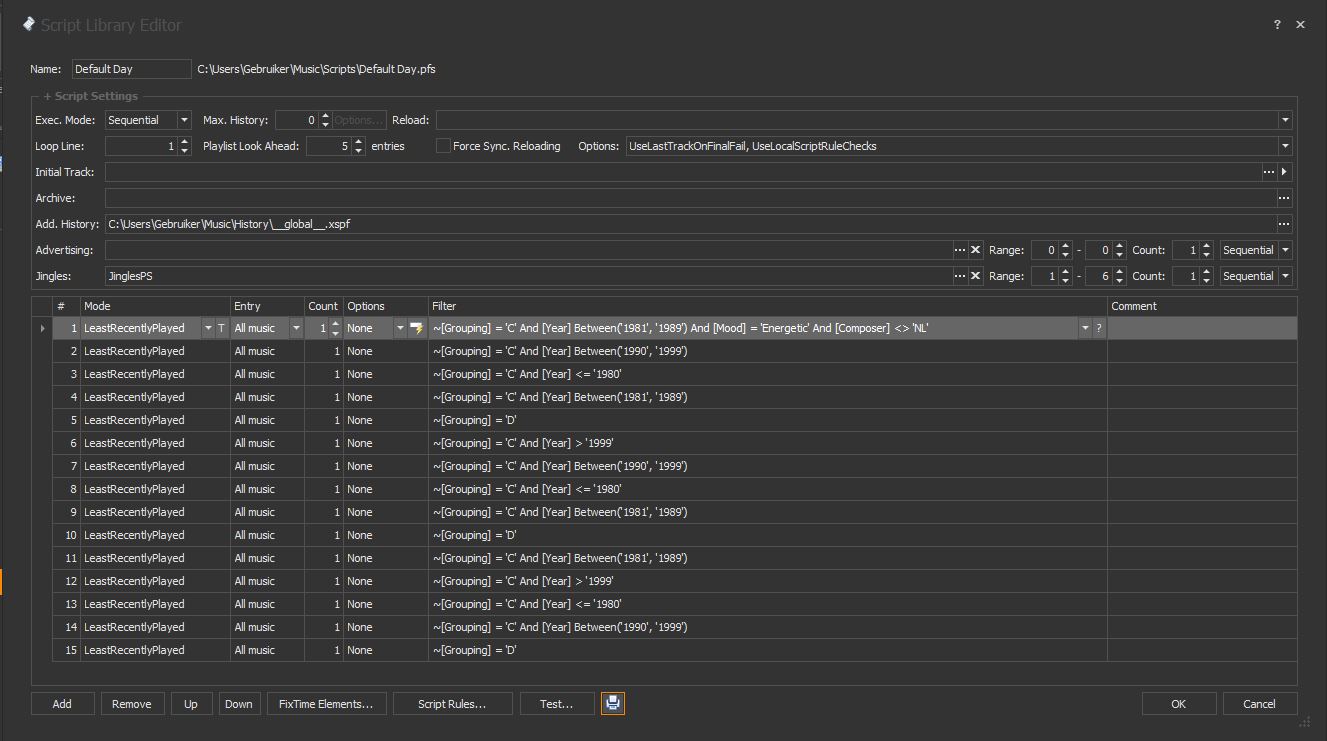
Task: Select row 5 with filter Grouping = 'D'
Action: (664, 420)
